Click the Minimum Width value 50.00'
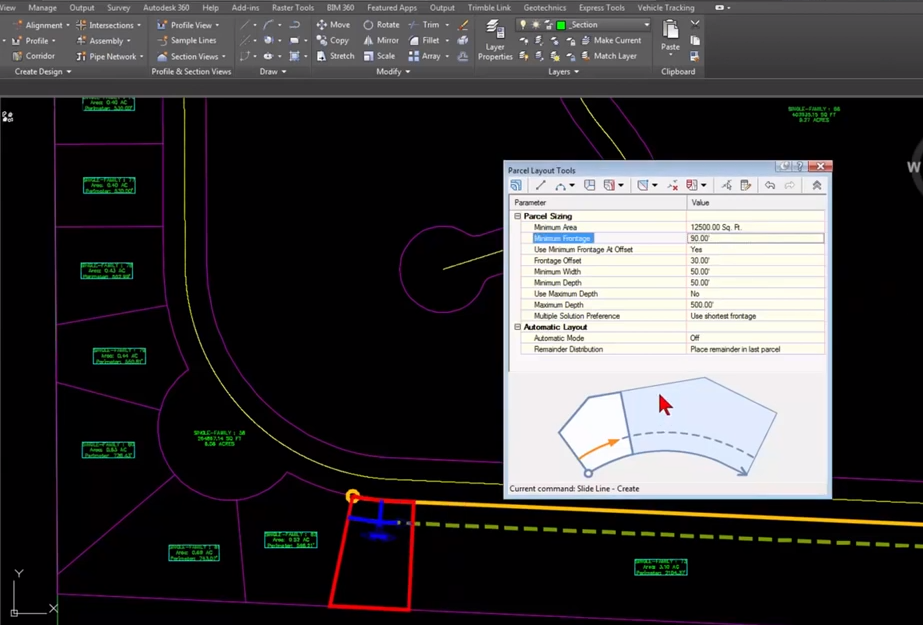This screenshot has height=625, width=923. pyautogui.click(x=755, y=272)
